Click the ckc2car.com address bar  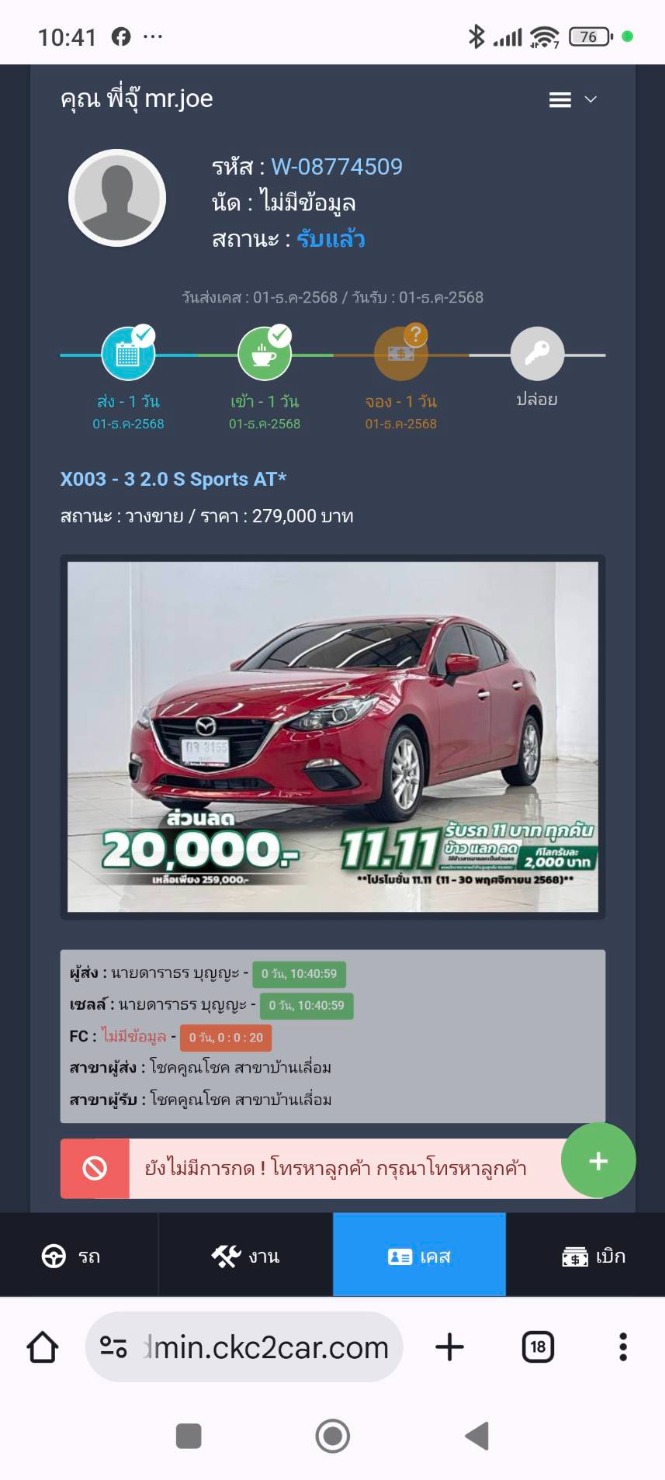coord(244,1347)
